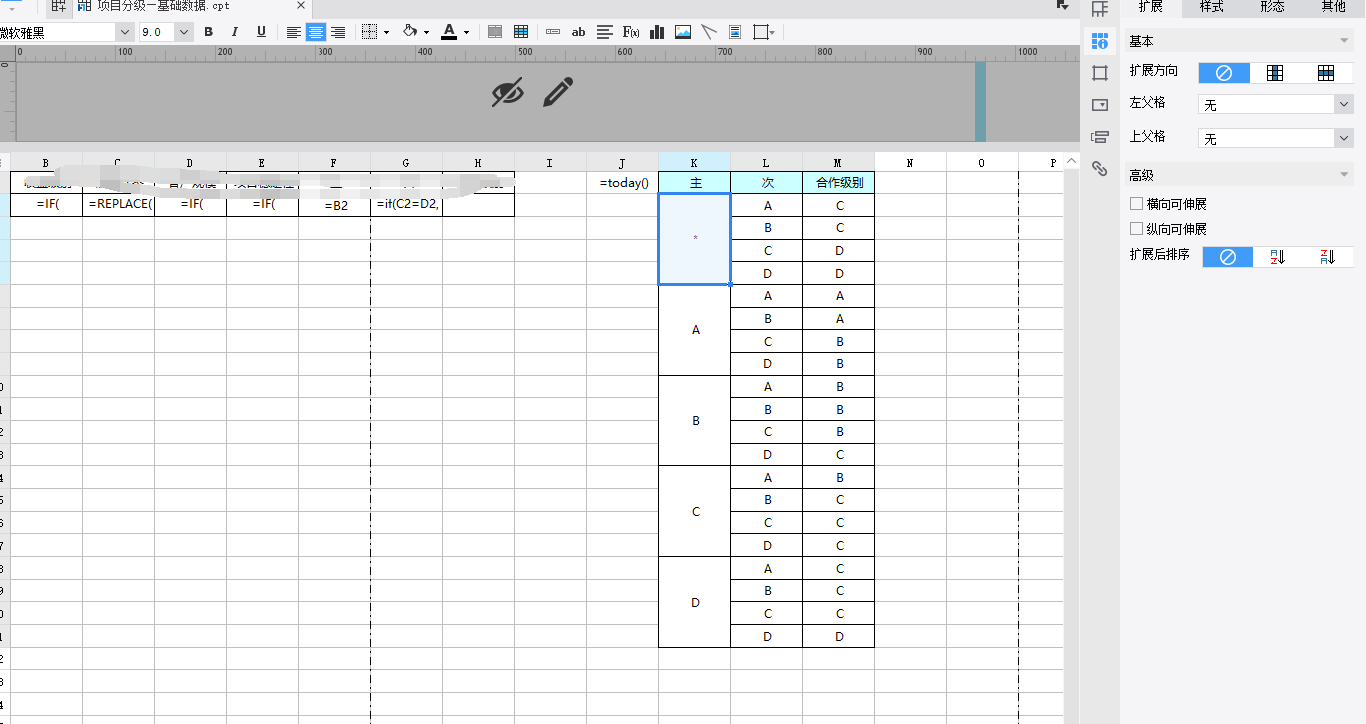Set 扩展后排序 to ascending A-Z

(x=1277, y=257)
